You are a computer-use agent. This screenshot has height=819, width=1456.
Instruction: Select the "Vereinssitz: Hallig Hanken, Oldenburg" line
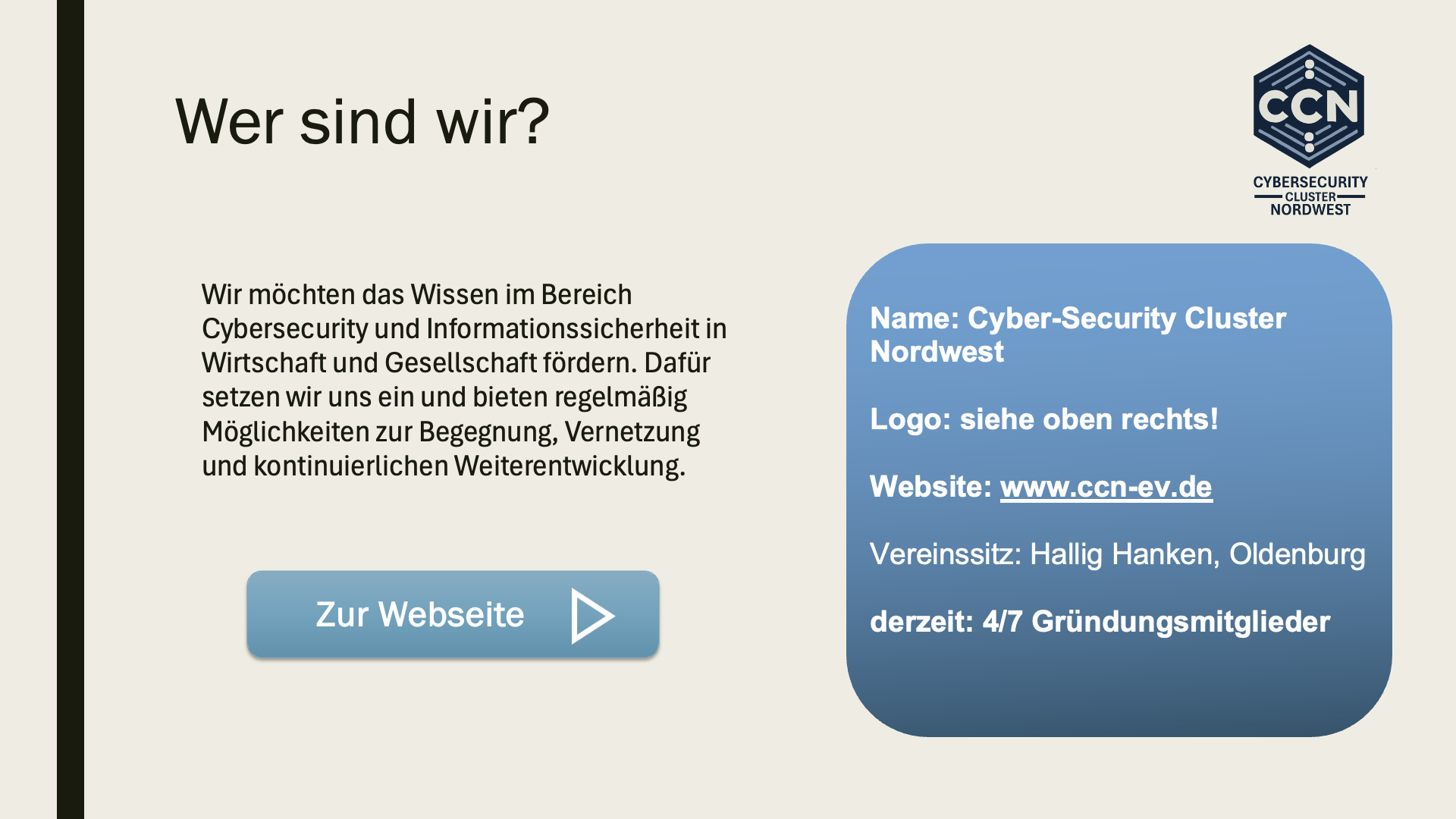1117,554
